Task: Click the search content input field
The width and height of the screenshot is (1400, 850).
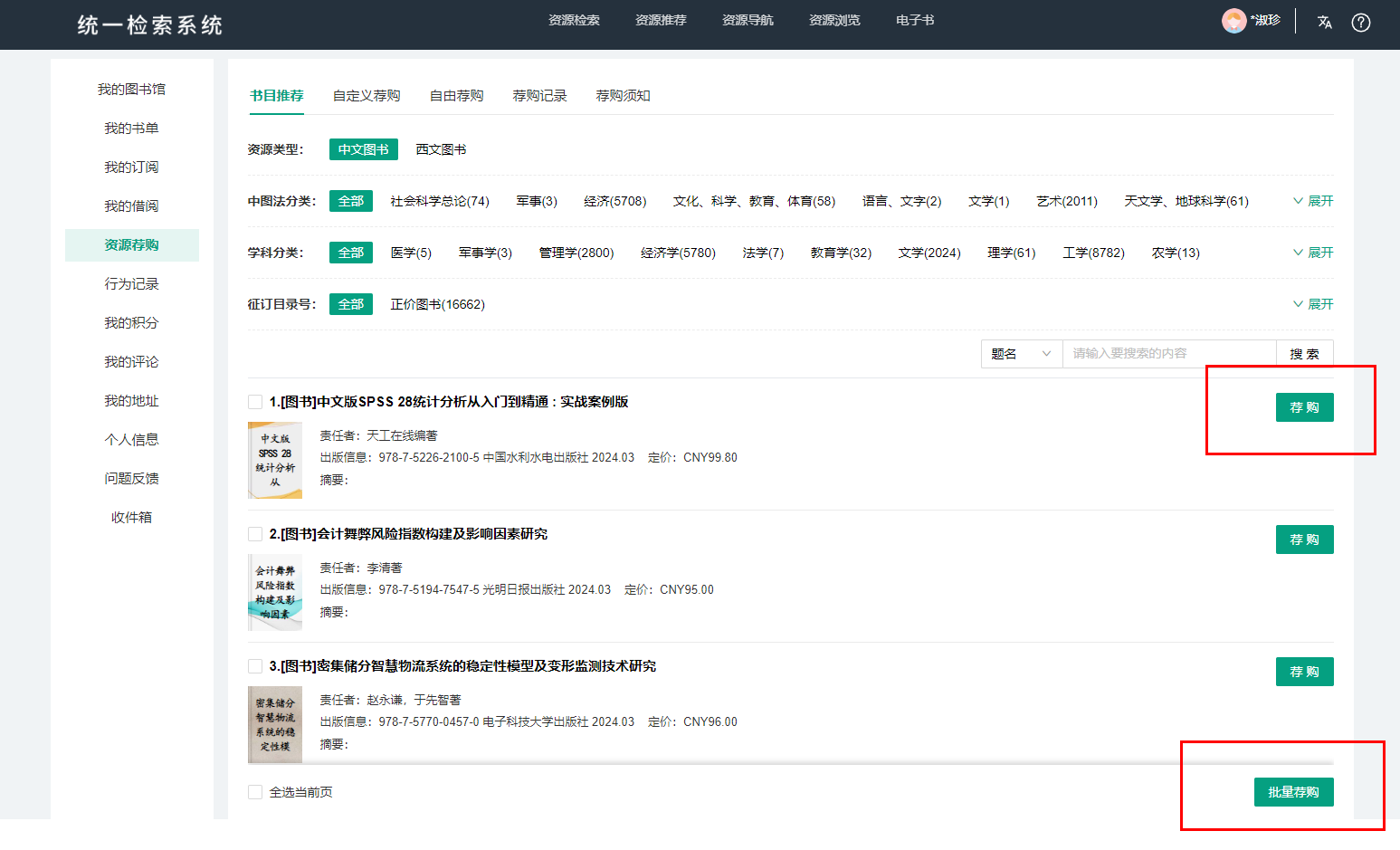Action: click(1168, 354)
